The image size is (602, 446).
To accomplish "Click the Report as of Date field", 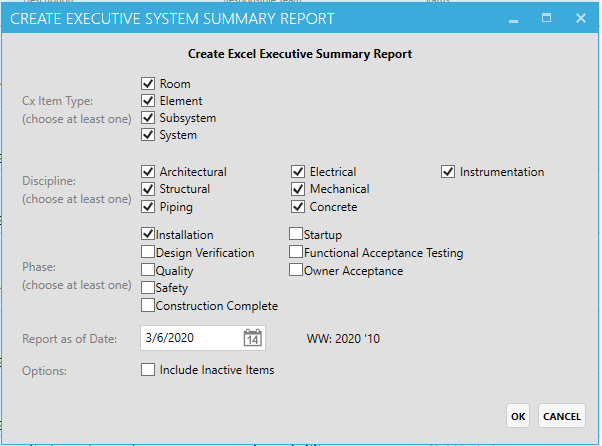I will point(190,338).
